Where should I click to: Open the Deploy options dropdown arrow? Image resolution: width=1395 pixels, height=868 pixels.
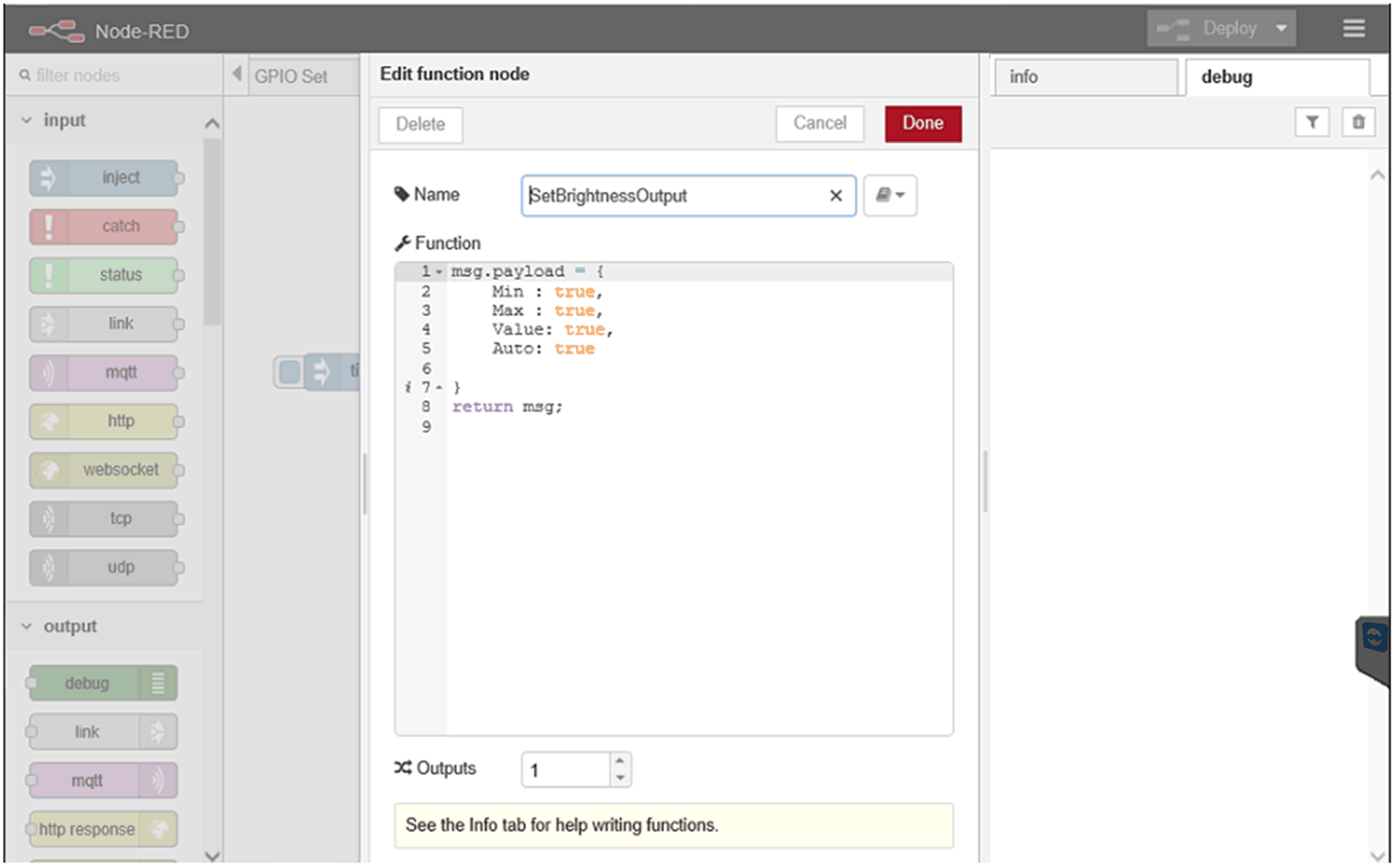pos(1281,29)
